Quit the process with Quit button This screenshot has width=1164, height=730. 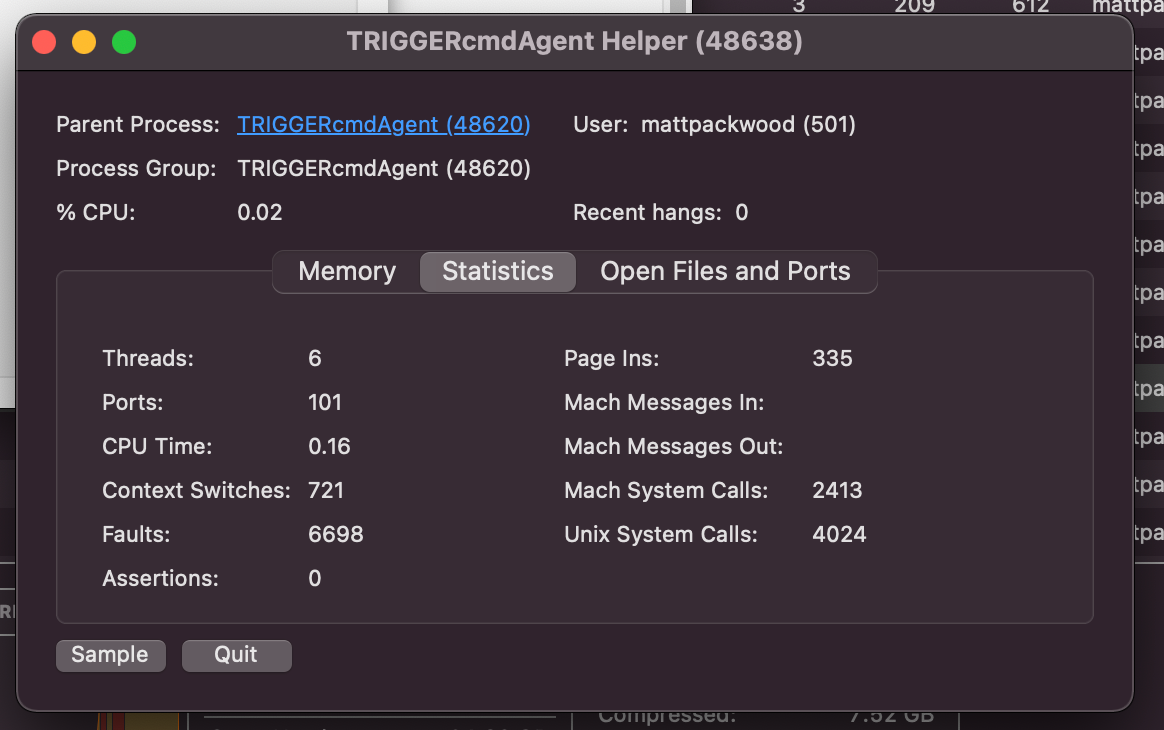(236, 655)
